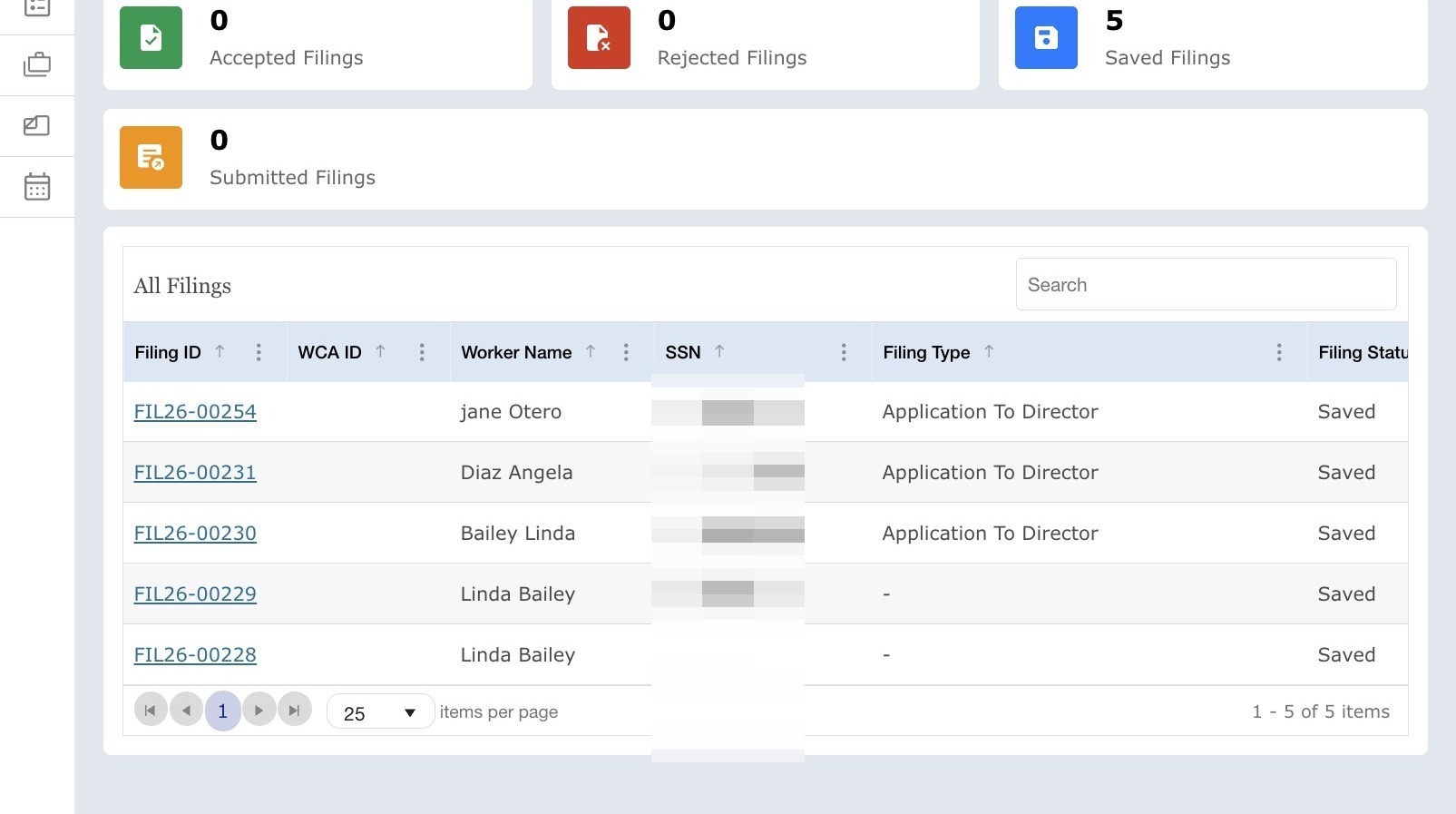The height and width of the screenshot is (814, 1456).
Task: Open filing FIL26-00231
Action: [x=195, y=473]
